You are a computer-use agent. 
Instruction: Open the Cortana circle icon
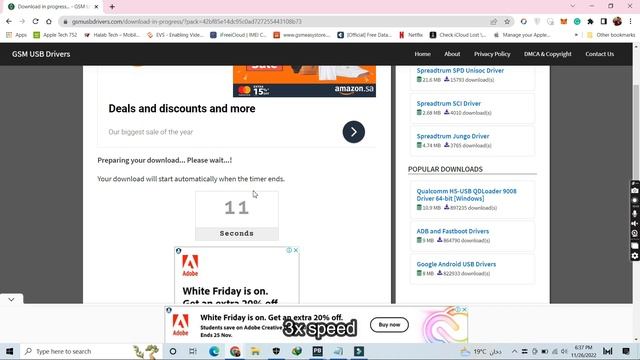pos(173,351)
